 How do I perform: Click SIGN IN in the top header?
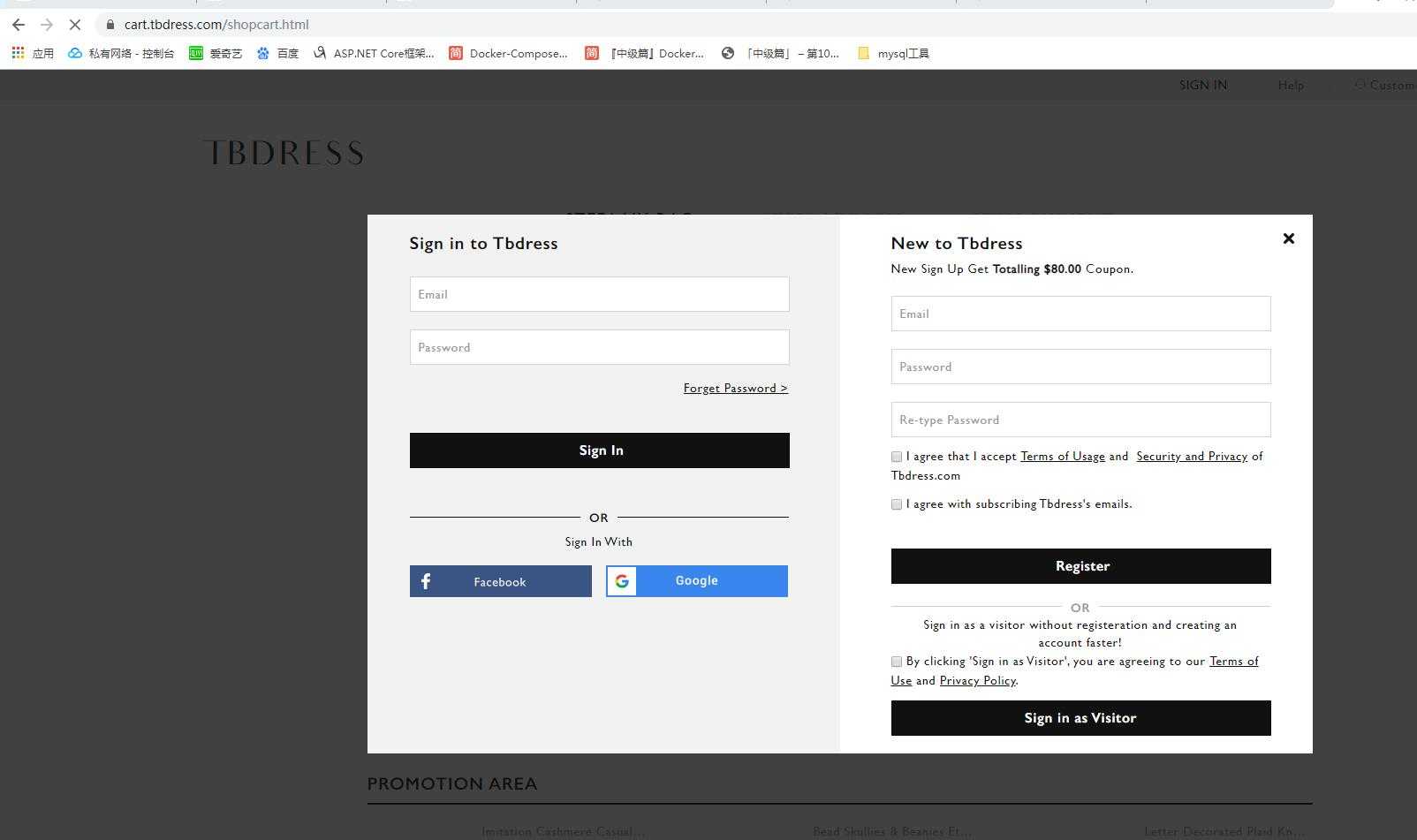tap(1202, 85)
